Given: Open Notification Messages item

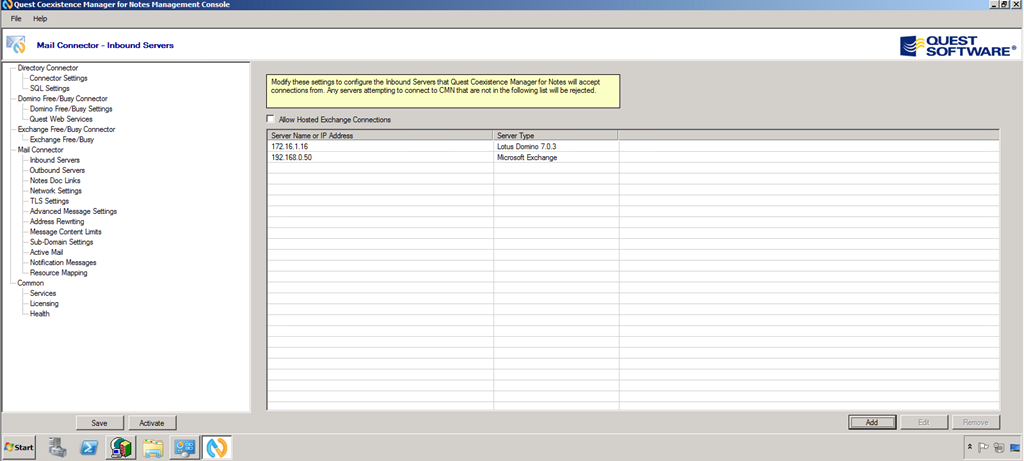Looking at the screenshot, I should (x=63, y=262).
